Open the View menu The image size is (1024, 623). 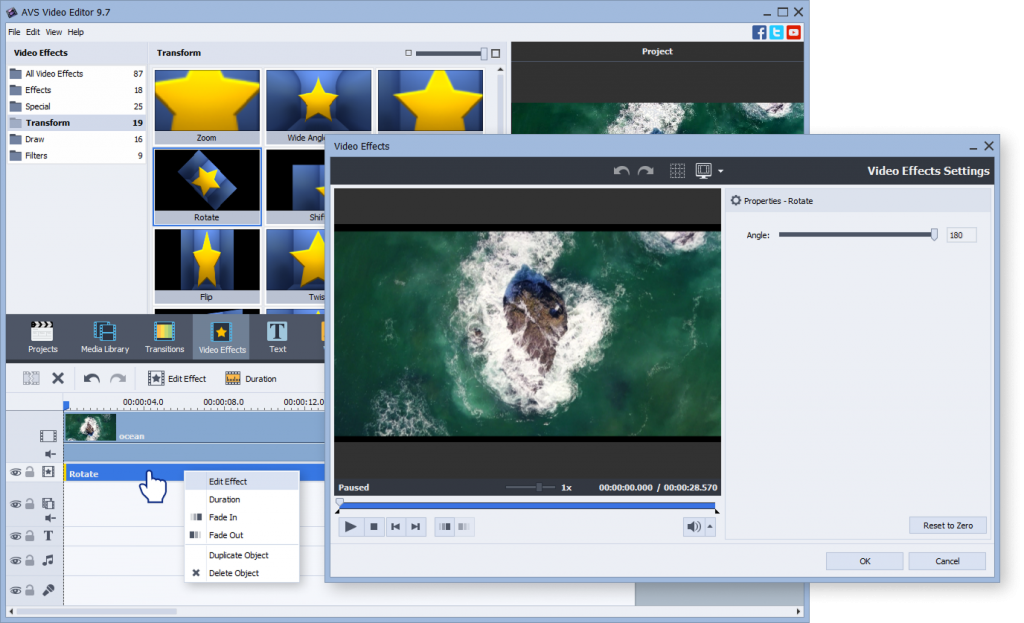tap(53, 32)
